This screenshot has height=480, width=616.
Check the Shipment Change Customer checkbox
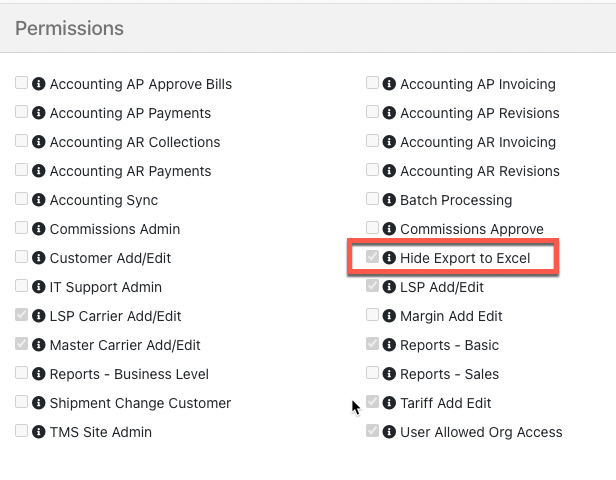[x=22, y=402]
